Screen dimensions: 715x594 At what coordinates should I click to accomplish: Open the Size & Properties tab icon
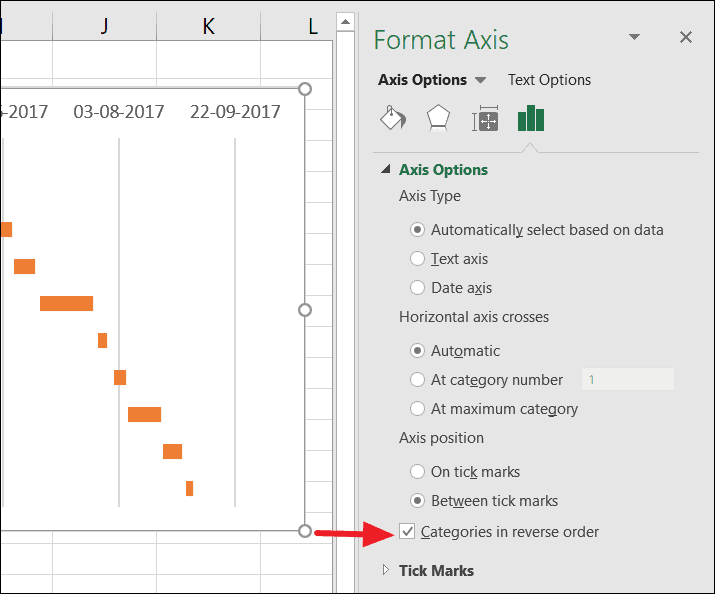coord(485,119)
